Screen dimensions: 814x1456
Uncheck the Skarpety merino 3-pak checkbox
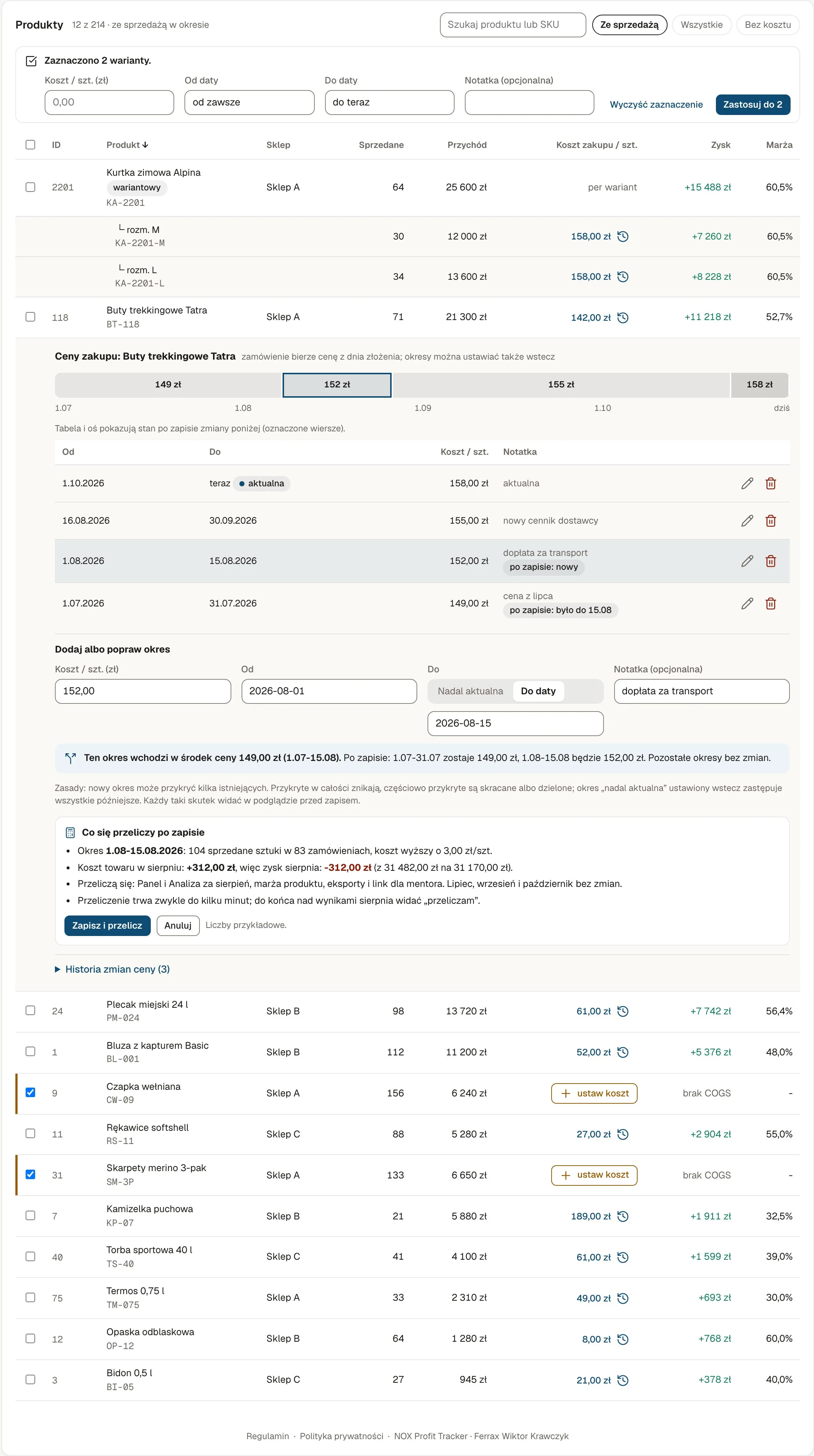click(x=30, y=1174)
